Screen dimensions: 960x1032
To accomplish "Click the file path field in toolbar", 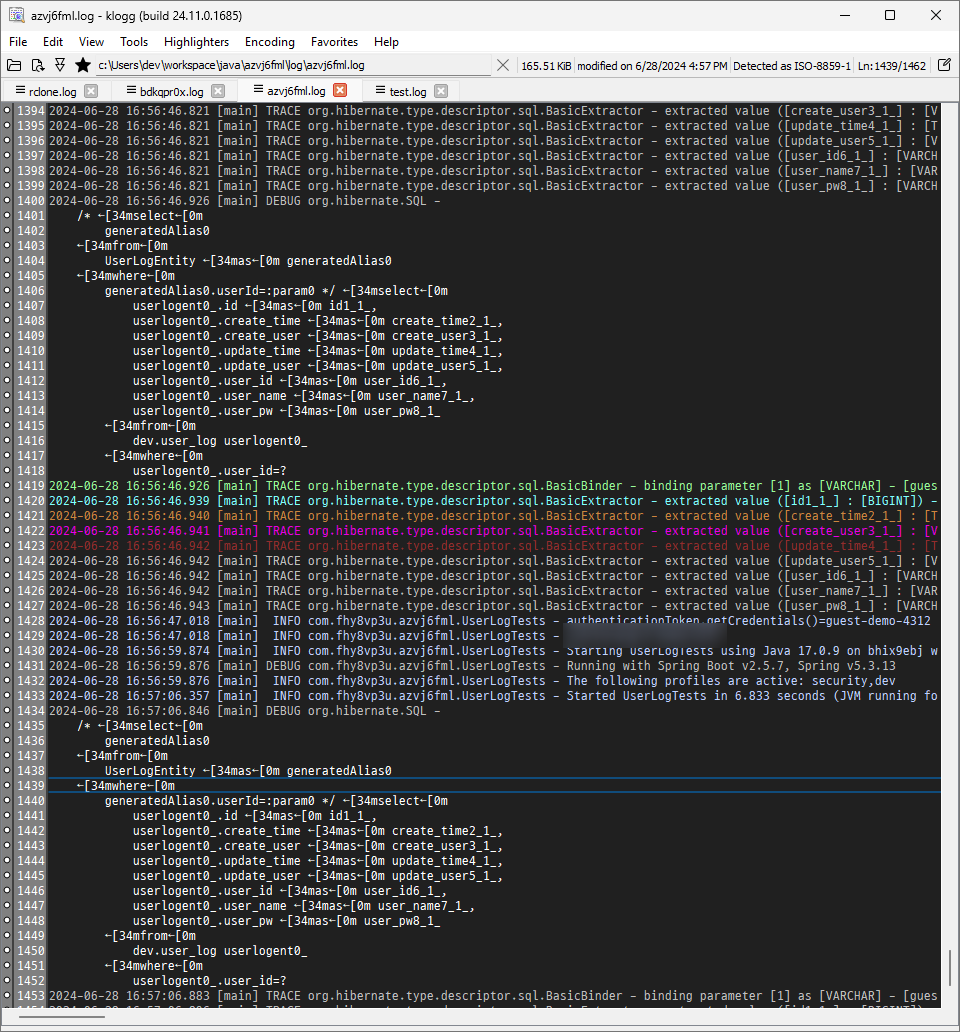I will tap(295, 65).
